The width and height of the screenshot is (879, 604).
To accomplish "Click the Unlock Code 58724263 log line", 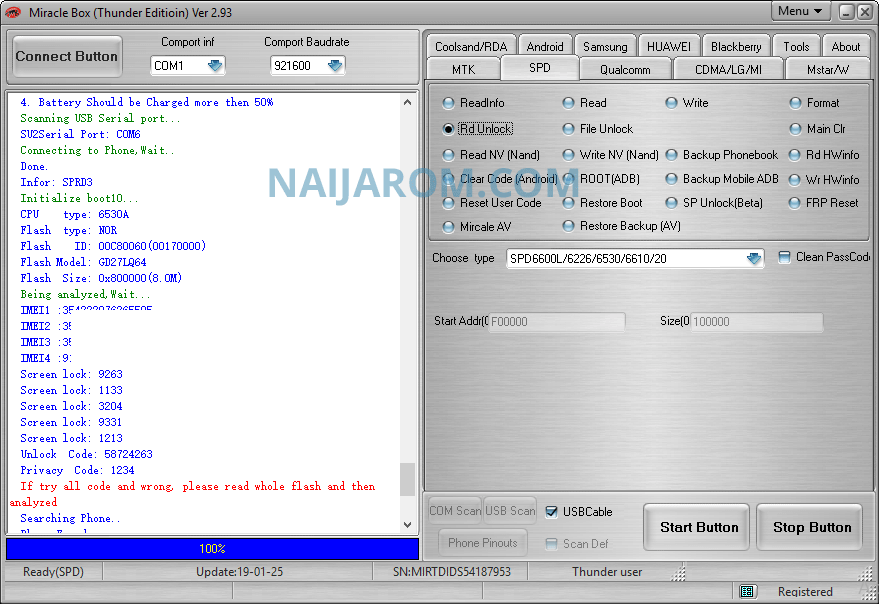I will [x=86, y=454].
